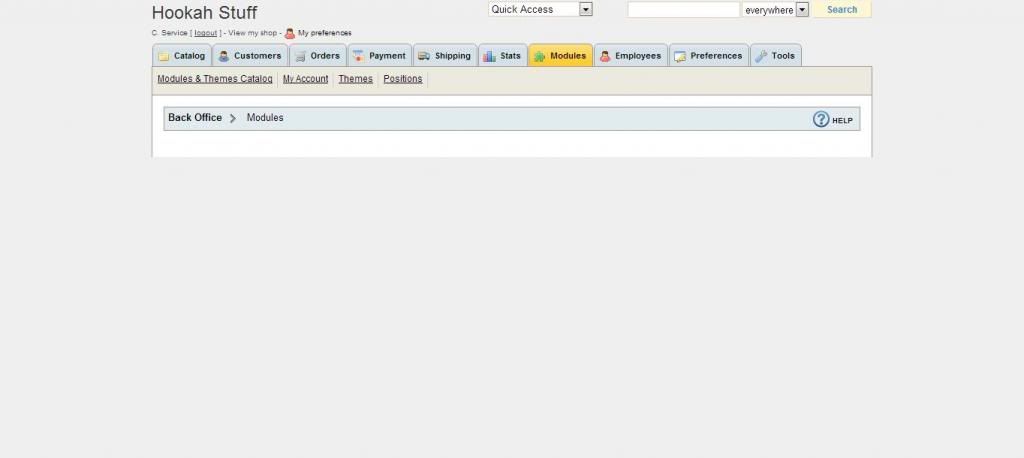The width and height of the screenshot is (1024, 458).
Task: Click the Customers person icon
Action: pyautogui.click(x=224, y=57)
